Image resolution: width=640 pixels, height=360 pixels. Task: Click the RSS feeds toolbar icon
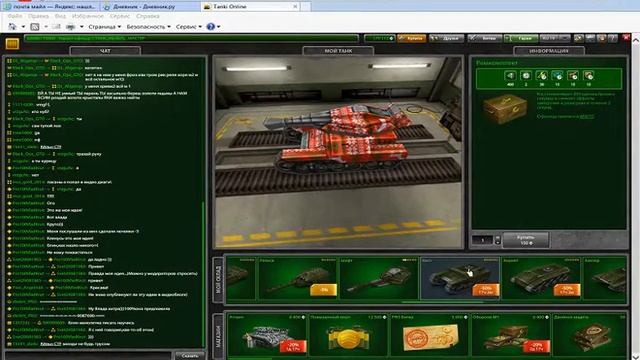tap(35, 27)
